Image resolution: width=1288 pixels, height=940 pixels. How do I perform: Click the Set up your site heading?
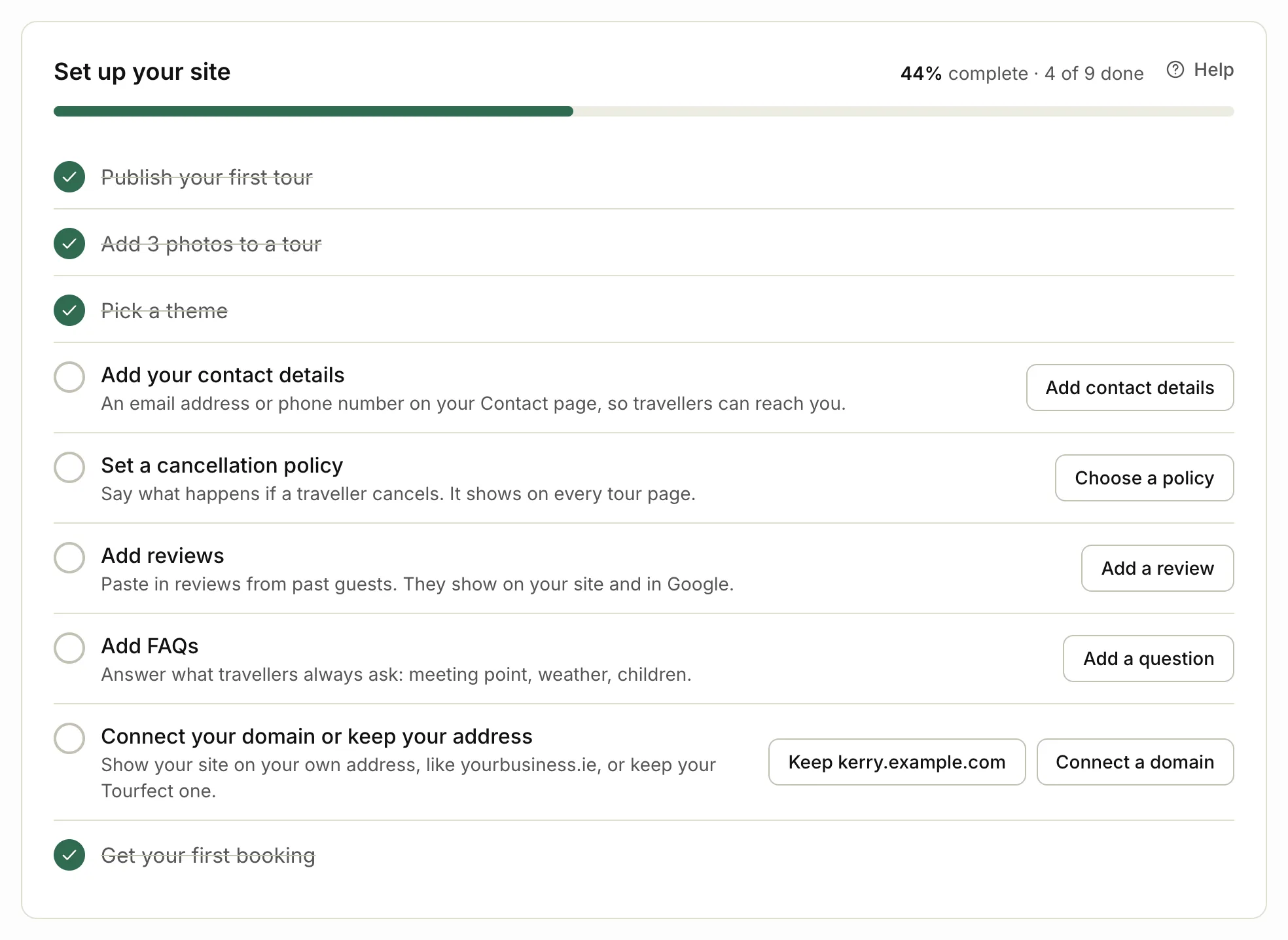click(x=142, y=72)
